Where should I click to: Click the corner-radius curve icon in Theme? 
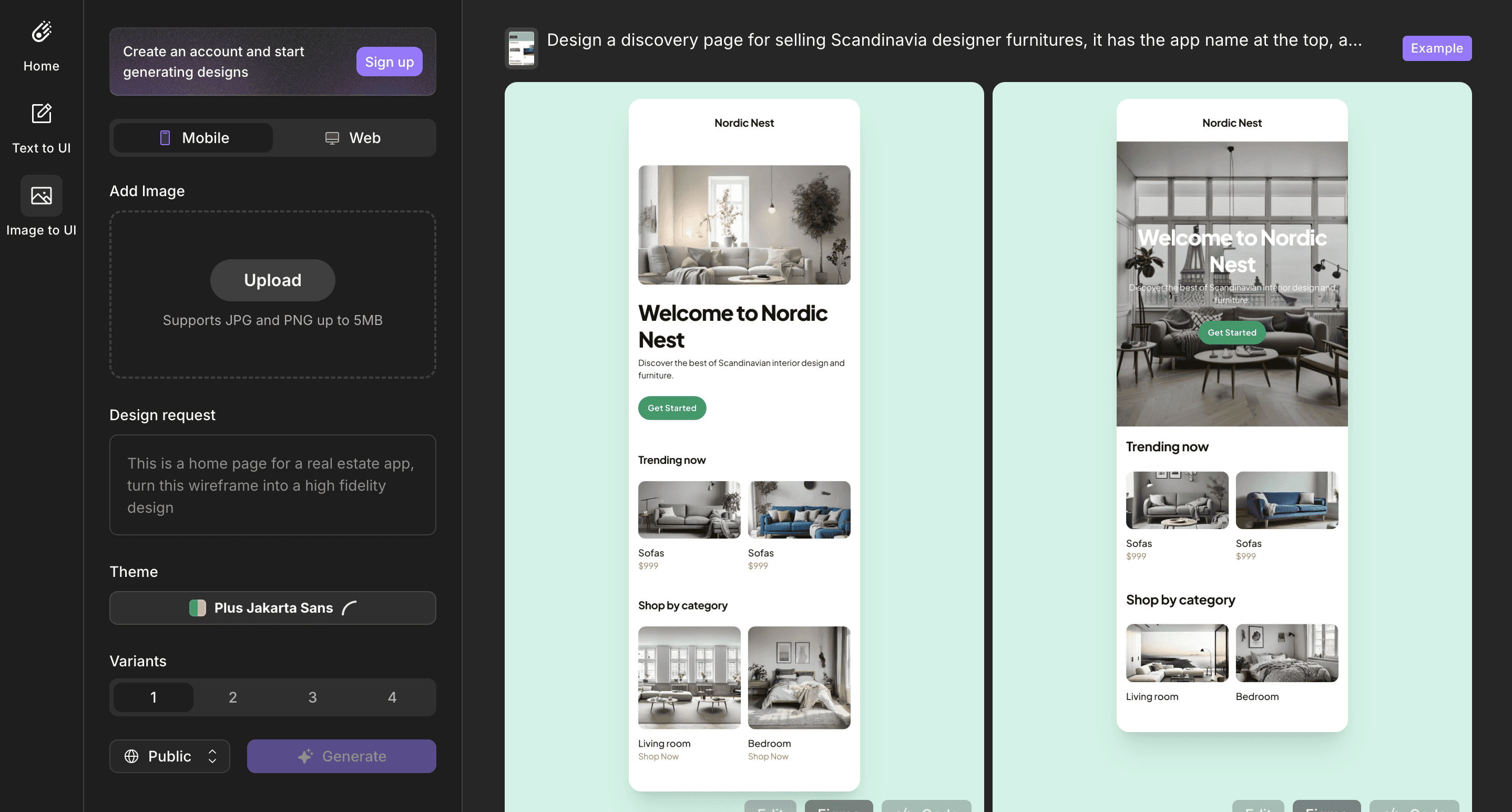(x=349, y=607)
